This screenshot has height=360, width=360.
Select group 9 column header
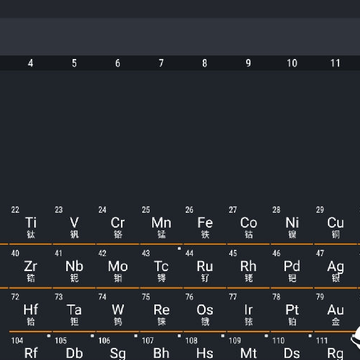coord(248,63)
